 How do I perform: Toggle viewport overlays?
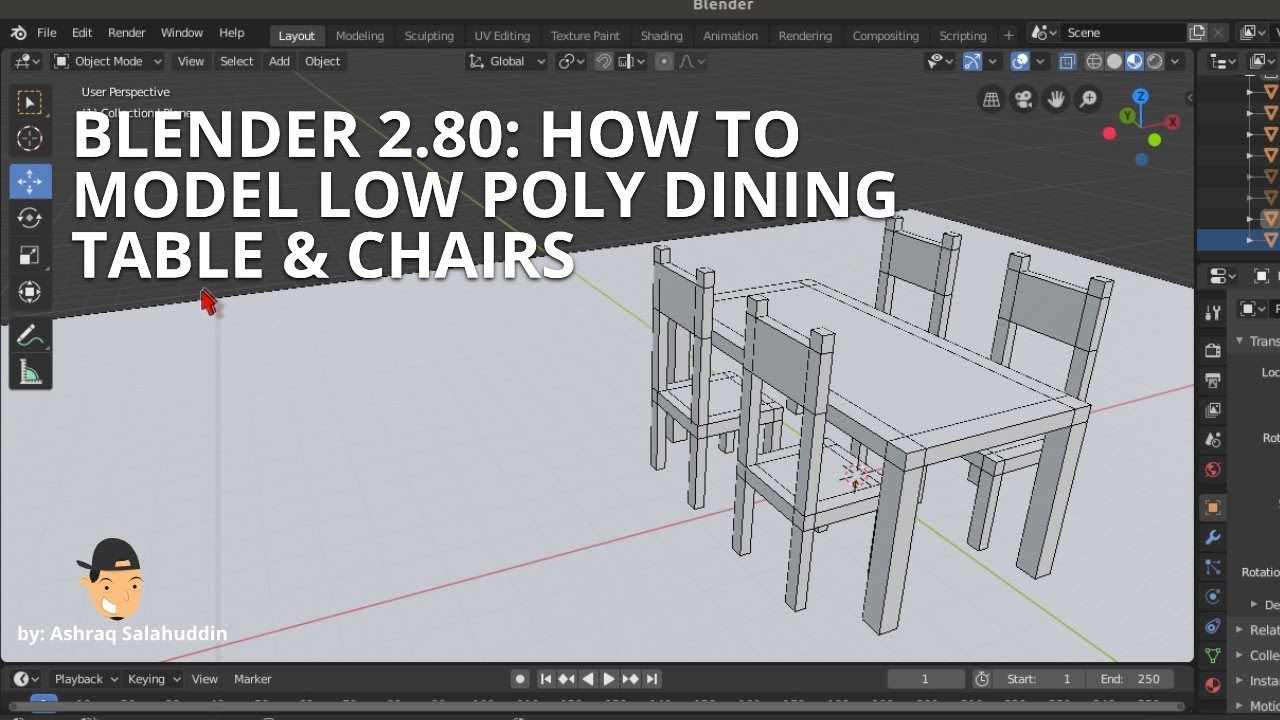[x=1019, y=61]
